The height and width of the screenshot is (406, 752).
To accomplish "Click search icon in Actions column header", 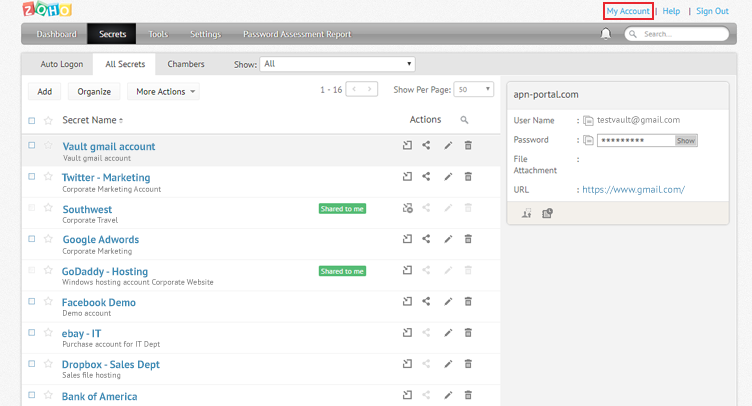I will pos(464,120).
